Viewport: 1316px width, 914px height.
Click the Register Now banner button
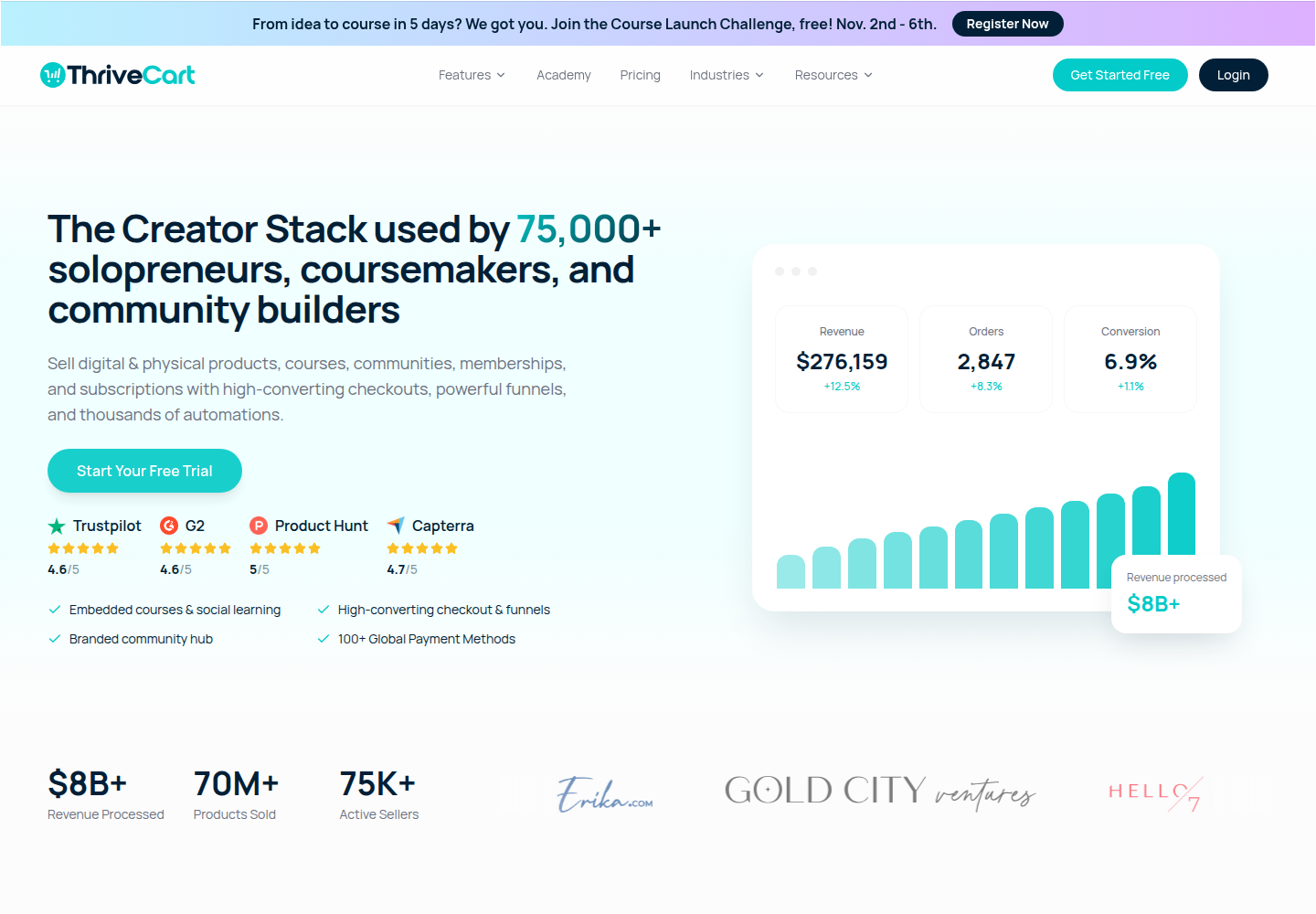coord(1007,24)
